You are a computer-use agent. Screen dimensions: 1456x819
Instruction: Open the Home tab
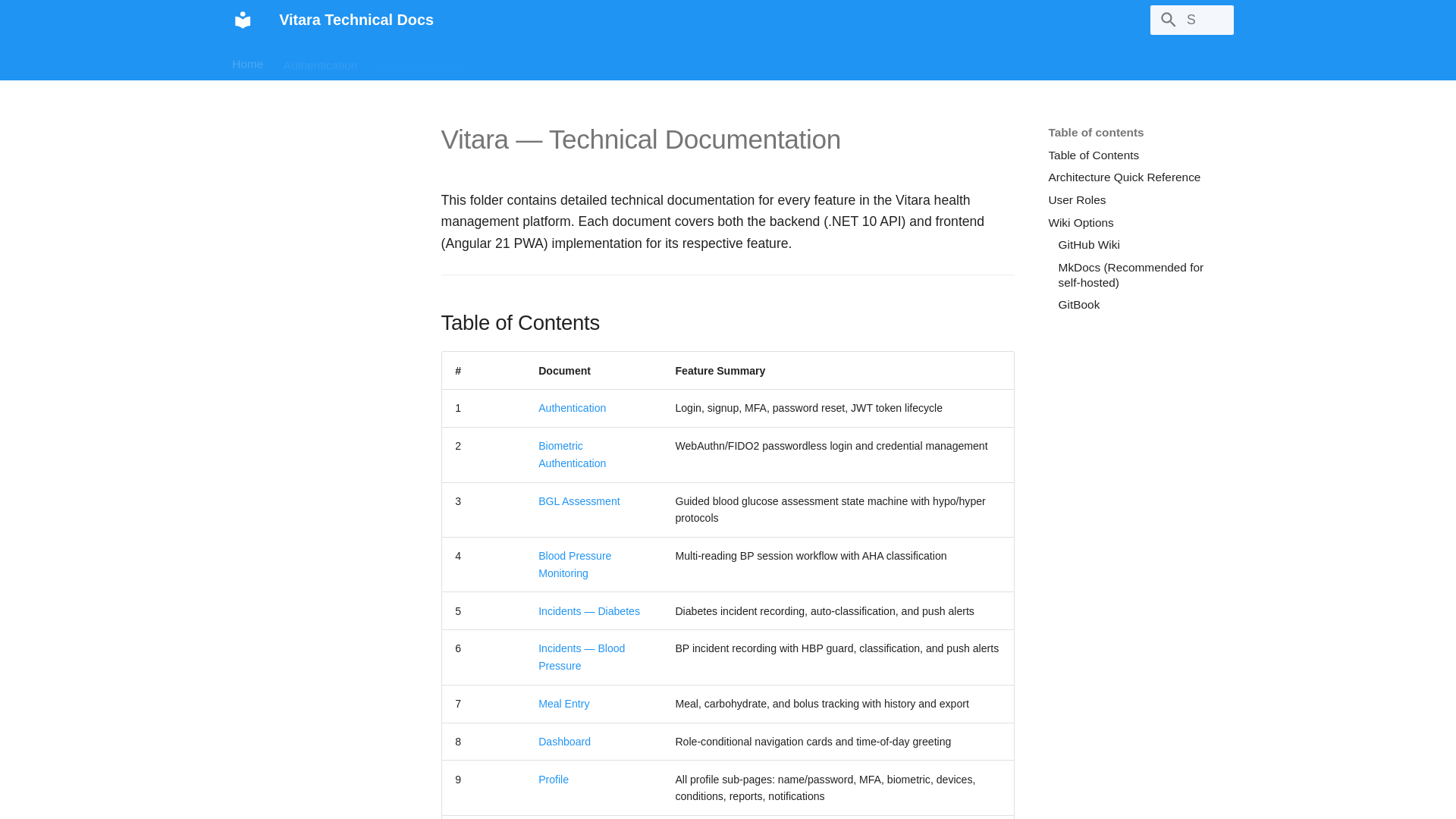tap(247, 64)
